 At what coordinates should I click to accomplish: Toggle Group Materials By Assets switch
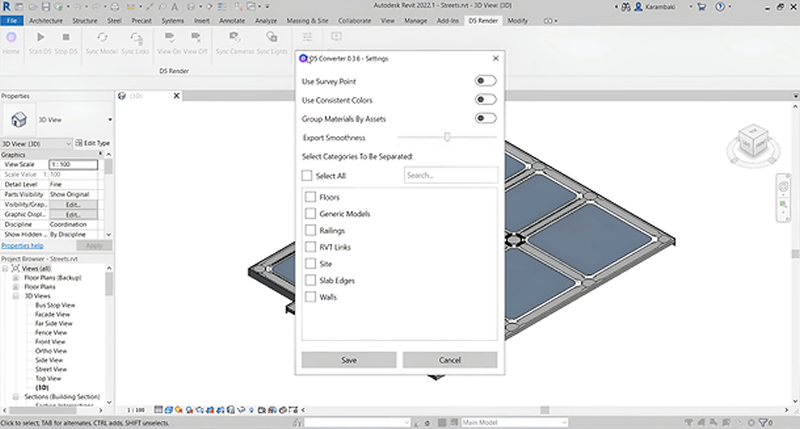[x=485, y=118]
